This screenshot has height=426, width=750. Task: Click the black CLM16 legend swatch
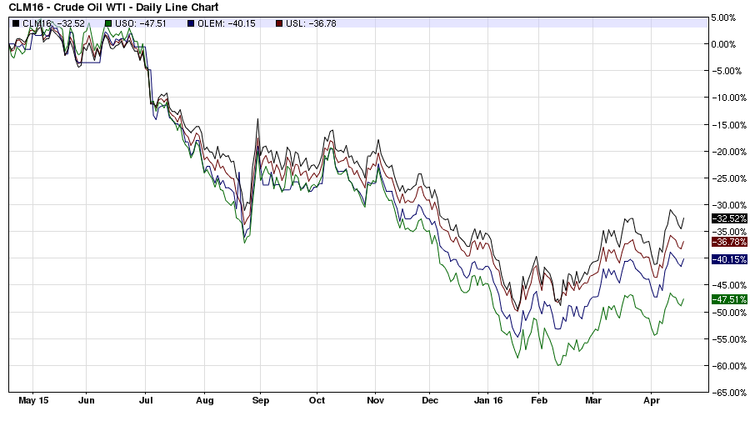coord(15,24)
